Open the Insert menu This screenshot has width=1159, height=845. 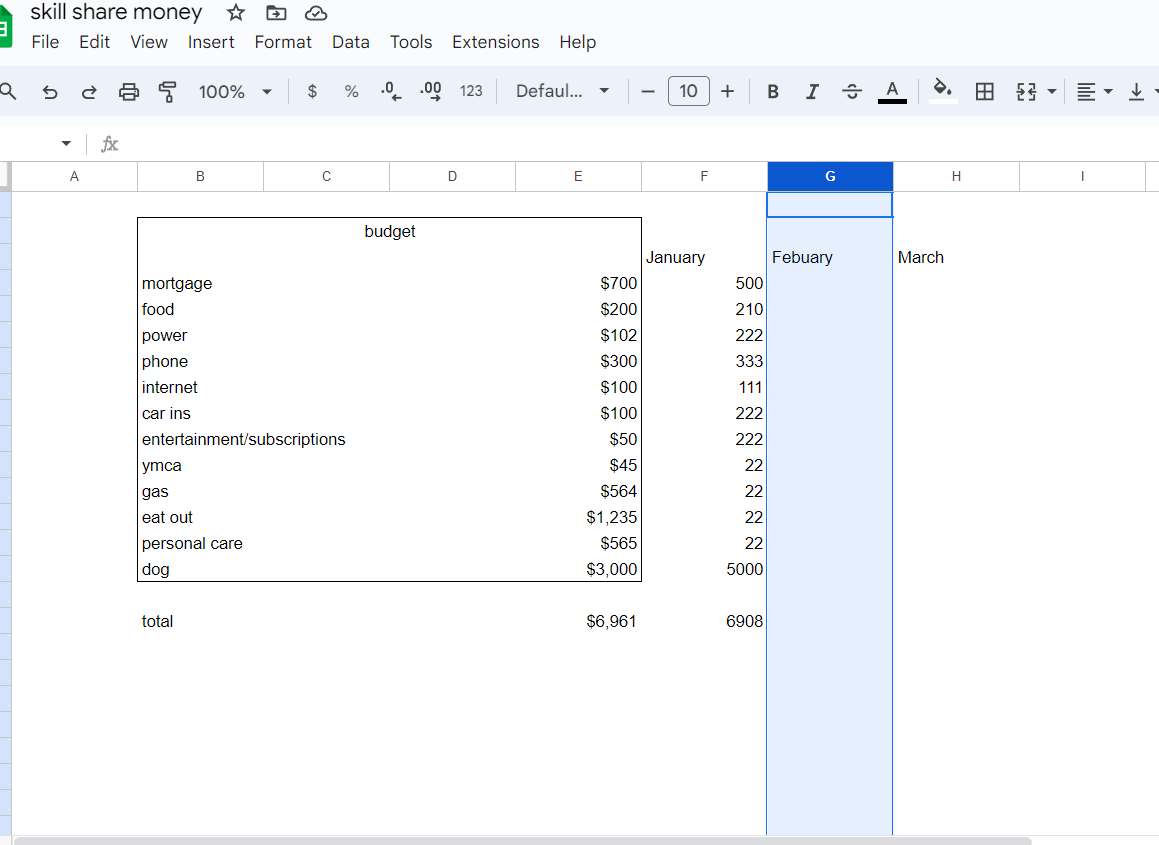pyautogui.click(x=211, y=42)
